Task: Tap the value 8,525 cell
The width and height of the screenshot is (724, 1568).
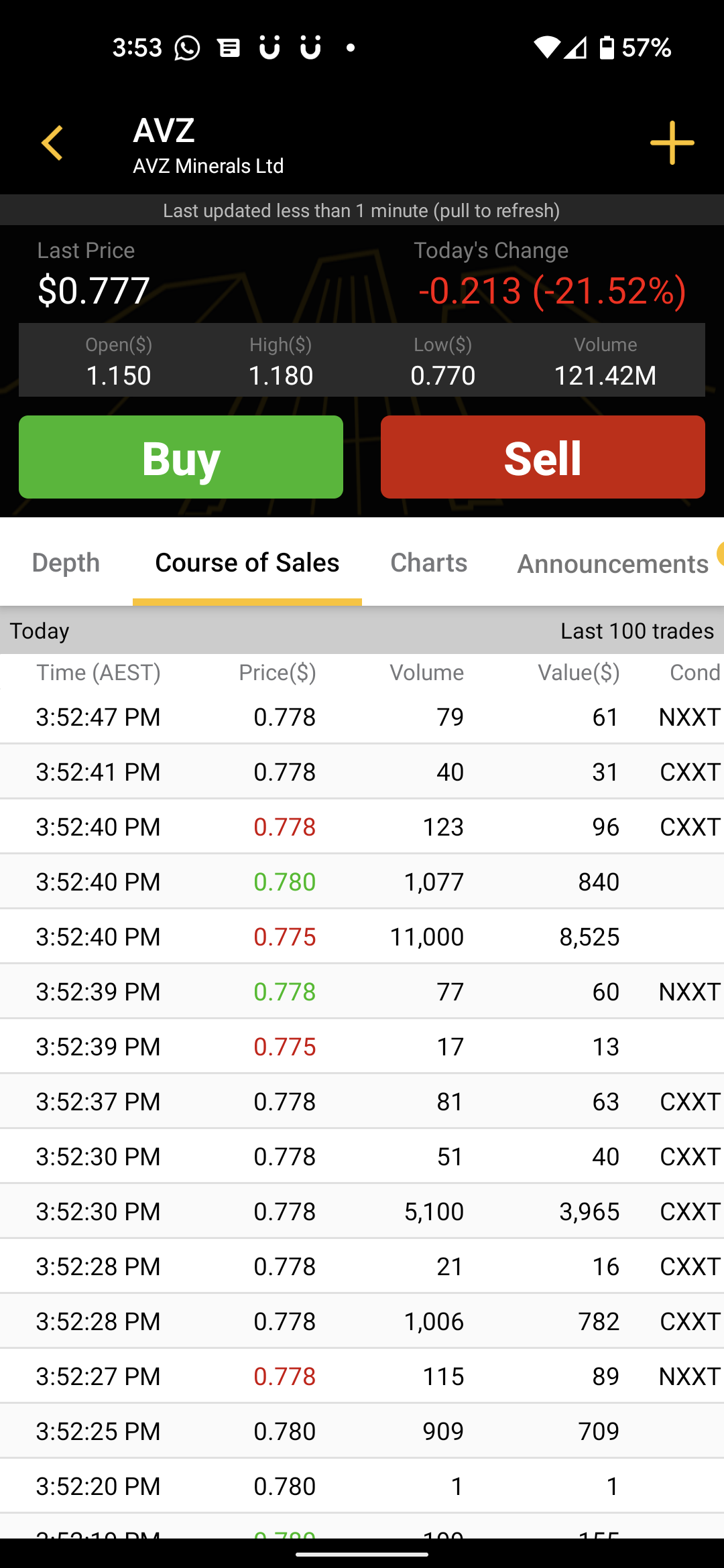Action: [x=589, y=937]
